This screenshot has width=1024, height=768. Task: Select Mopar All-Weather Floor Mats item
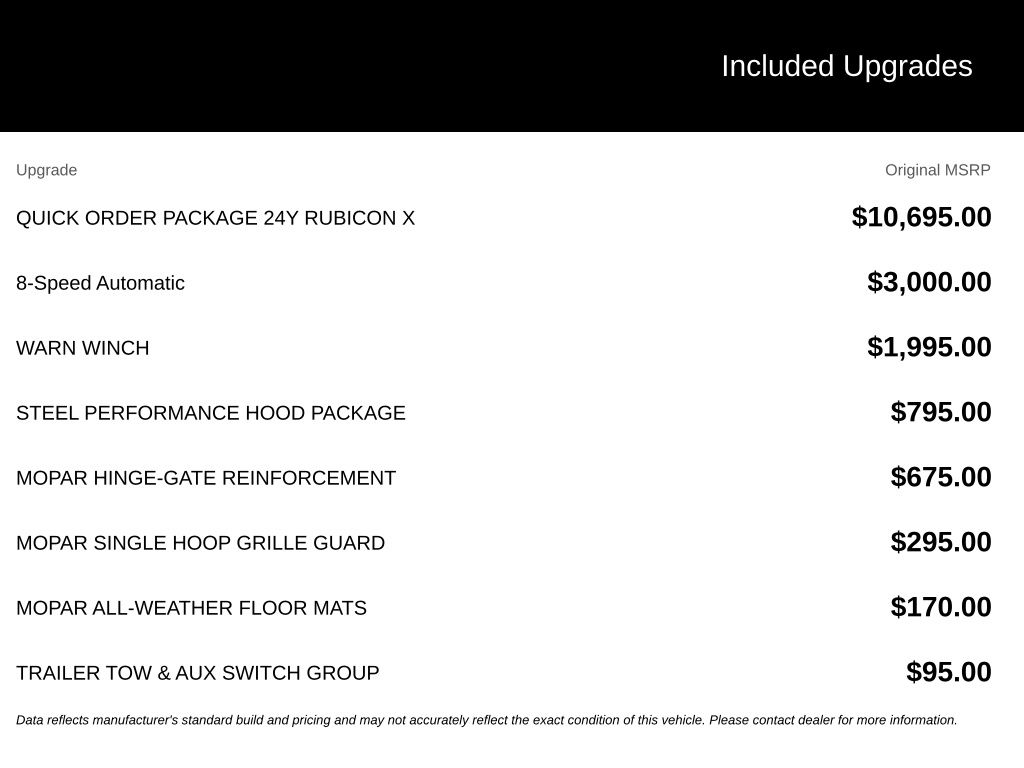pos(191,607)
